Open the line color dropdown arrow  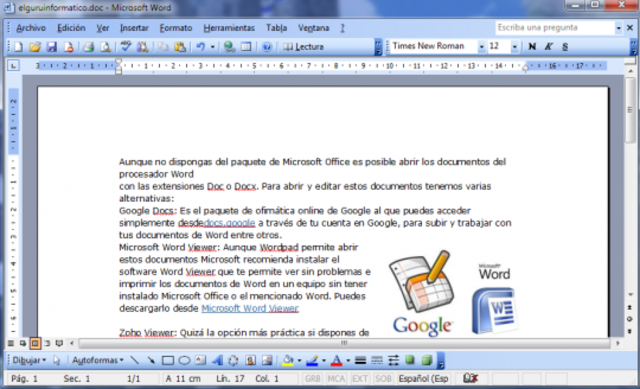(324, 360)
